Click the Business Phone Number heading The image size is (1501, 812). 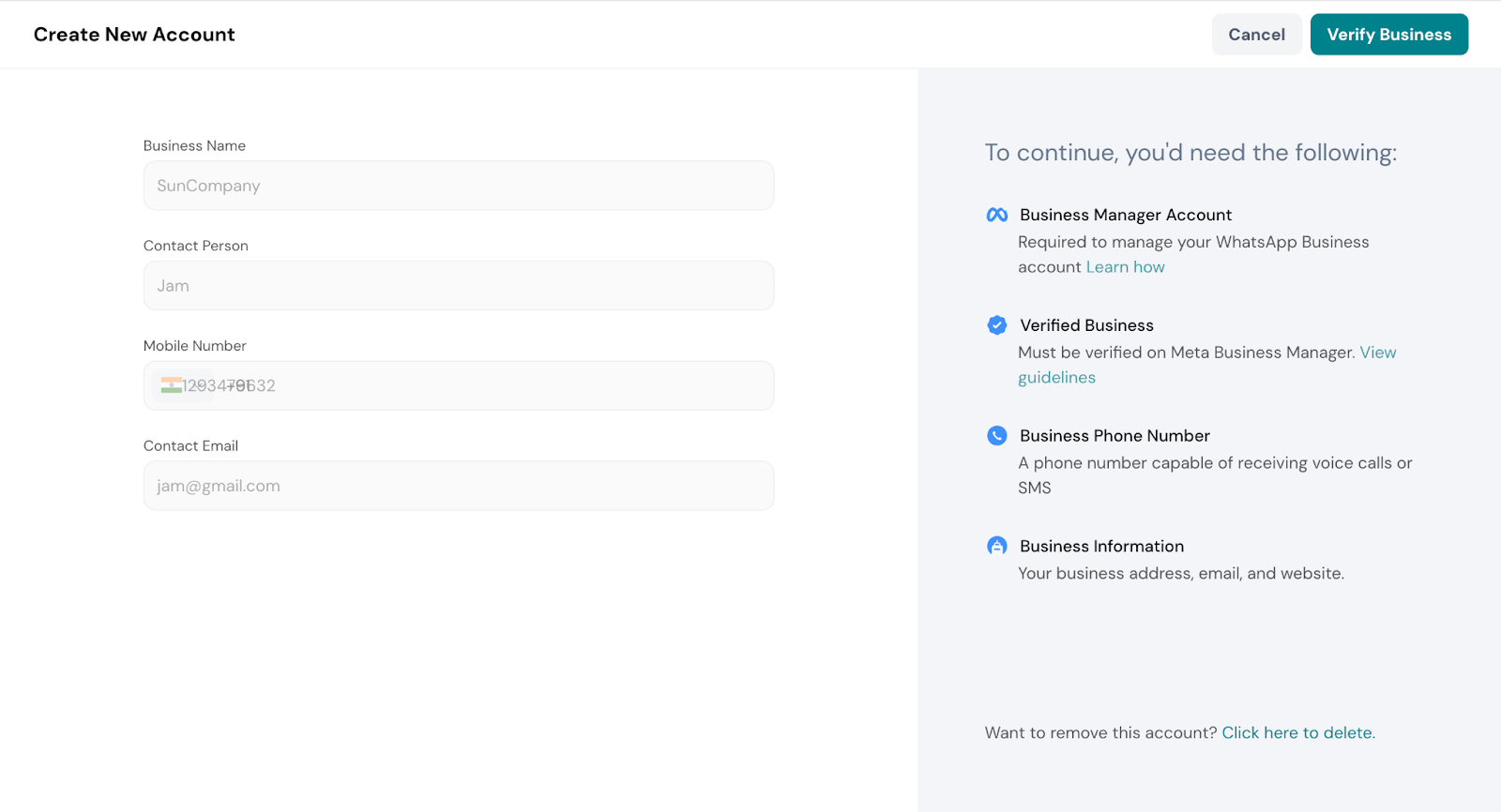1114,436
